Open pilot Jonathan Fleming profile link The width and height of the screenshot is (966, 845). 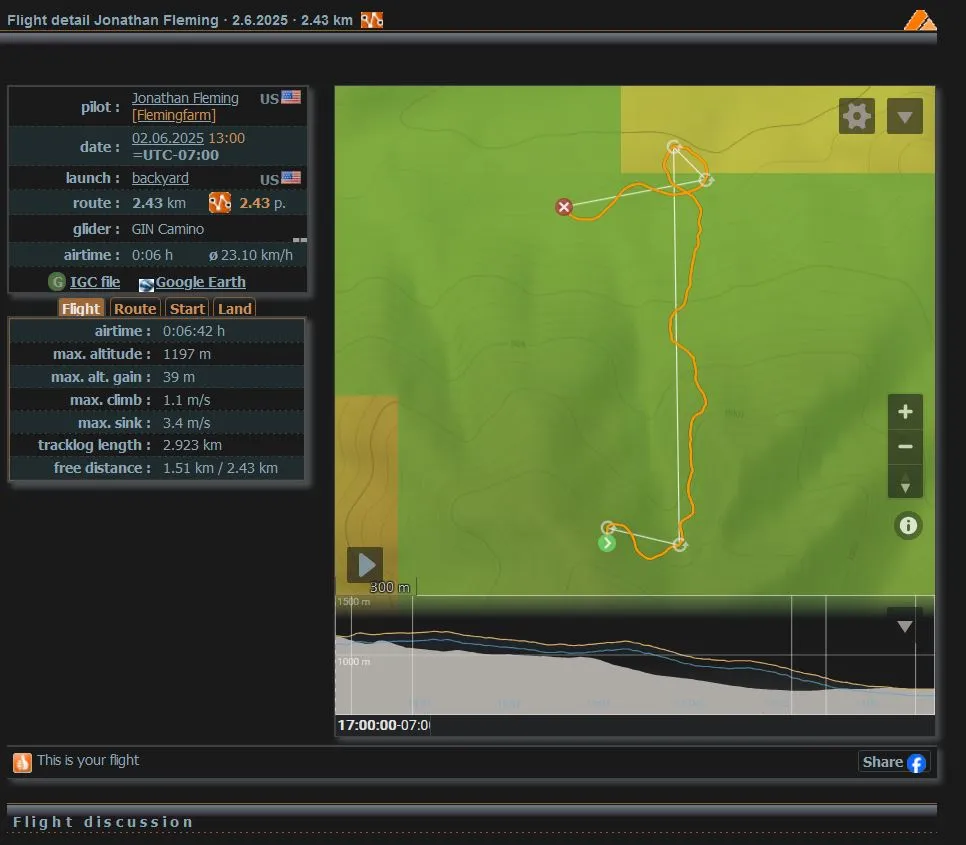click(x=185, y=98)
